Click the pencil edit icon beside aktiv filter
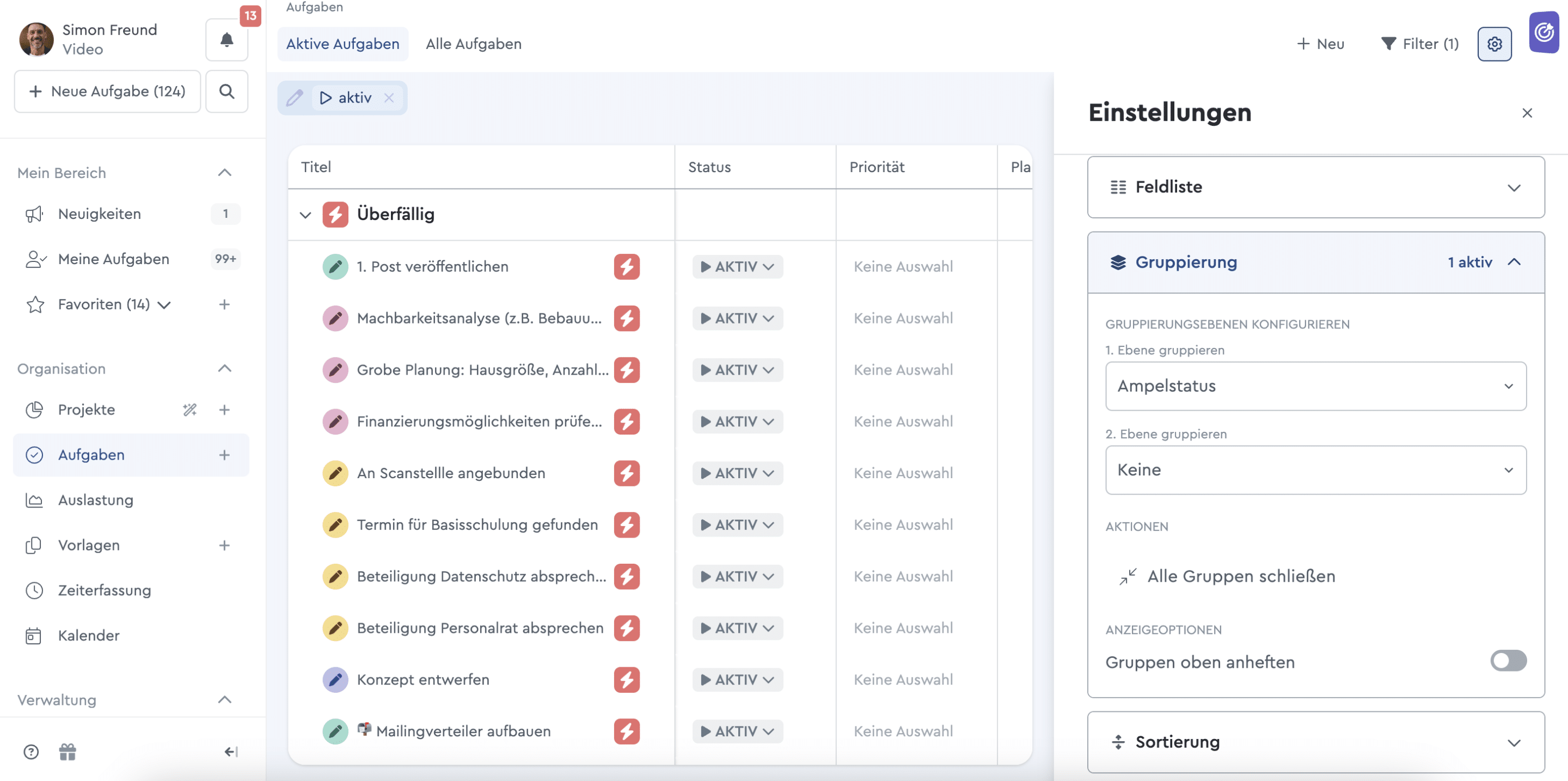1568x781 pixels. tap(295, 97)
